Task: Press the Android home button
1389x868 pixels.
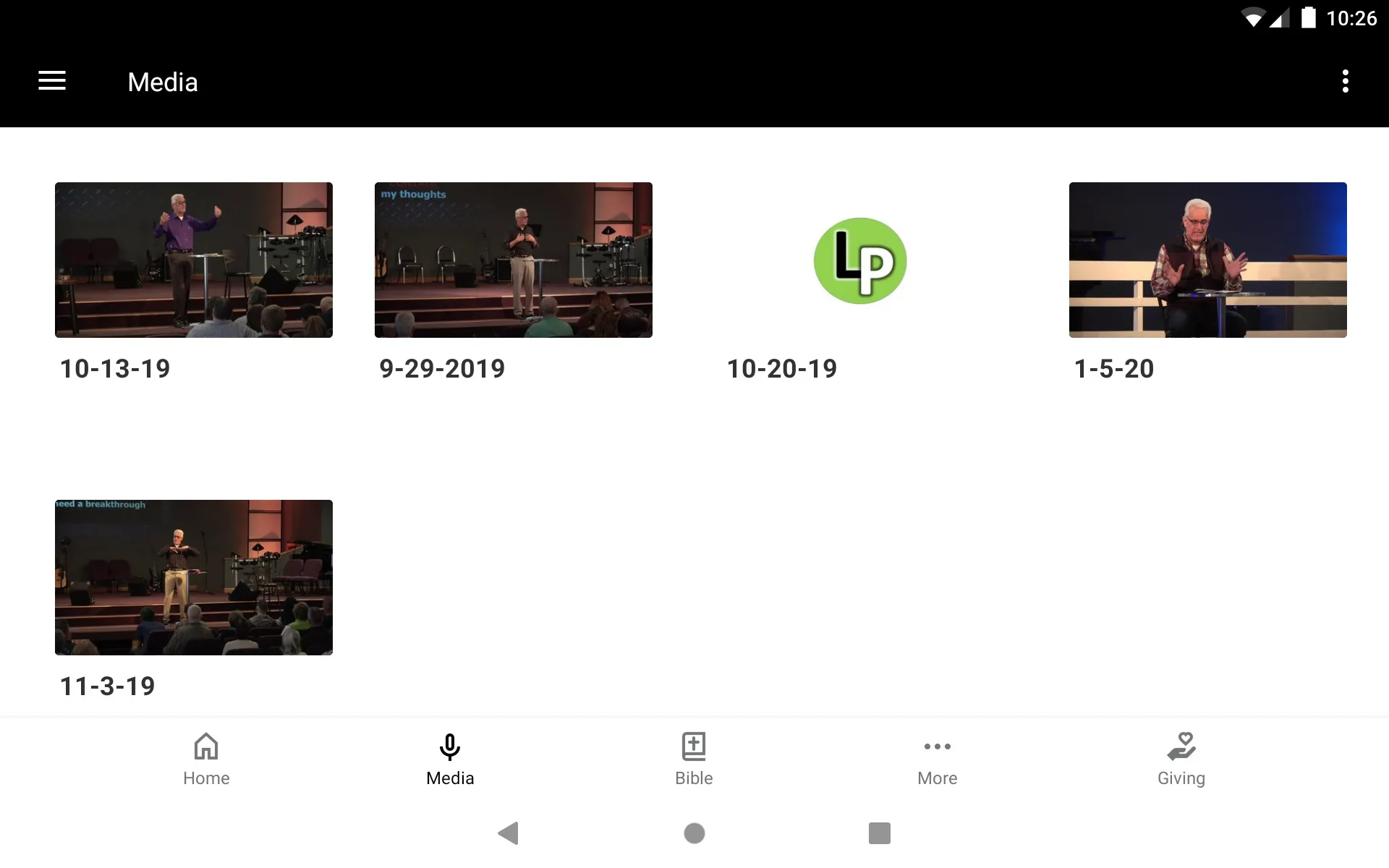Action: pyautogui.click(x=694, y=833)
